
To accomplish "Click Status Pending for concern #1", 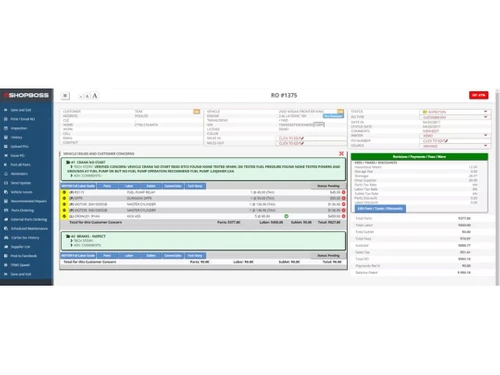I will pyautogui.click(x=328, y=186).
